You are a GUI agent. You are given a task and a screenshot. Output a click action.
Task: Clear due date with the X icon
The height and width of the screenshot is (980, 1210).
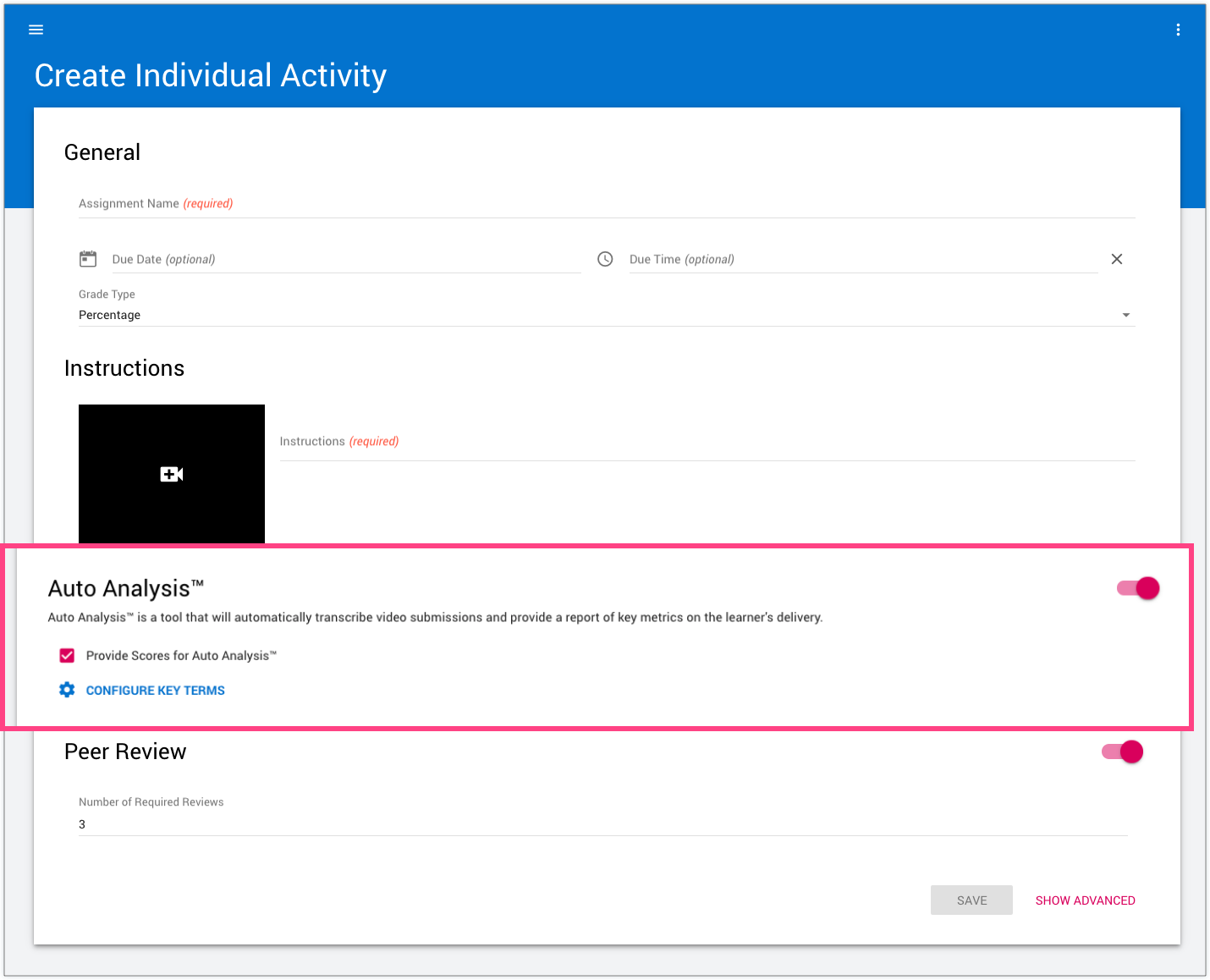point(1117,259)
